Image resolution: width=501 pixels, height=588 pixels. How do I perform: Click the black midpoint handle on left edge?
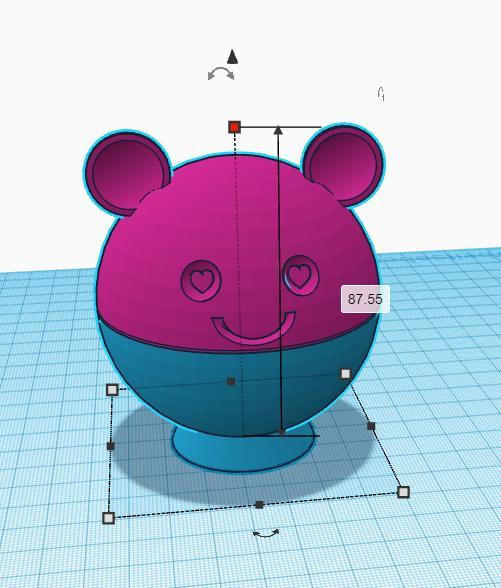[x=110, y=446]
